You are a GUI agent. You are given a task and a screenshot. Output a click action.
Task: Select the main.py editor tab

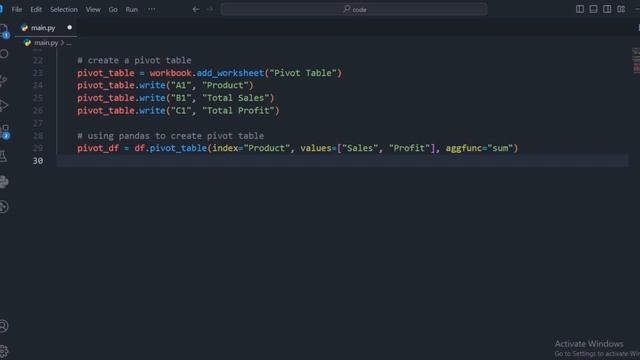click(x=46, y=28)
